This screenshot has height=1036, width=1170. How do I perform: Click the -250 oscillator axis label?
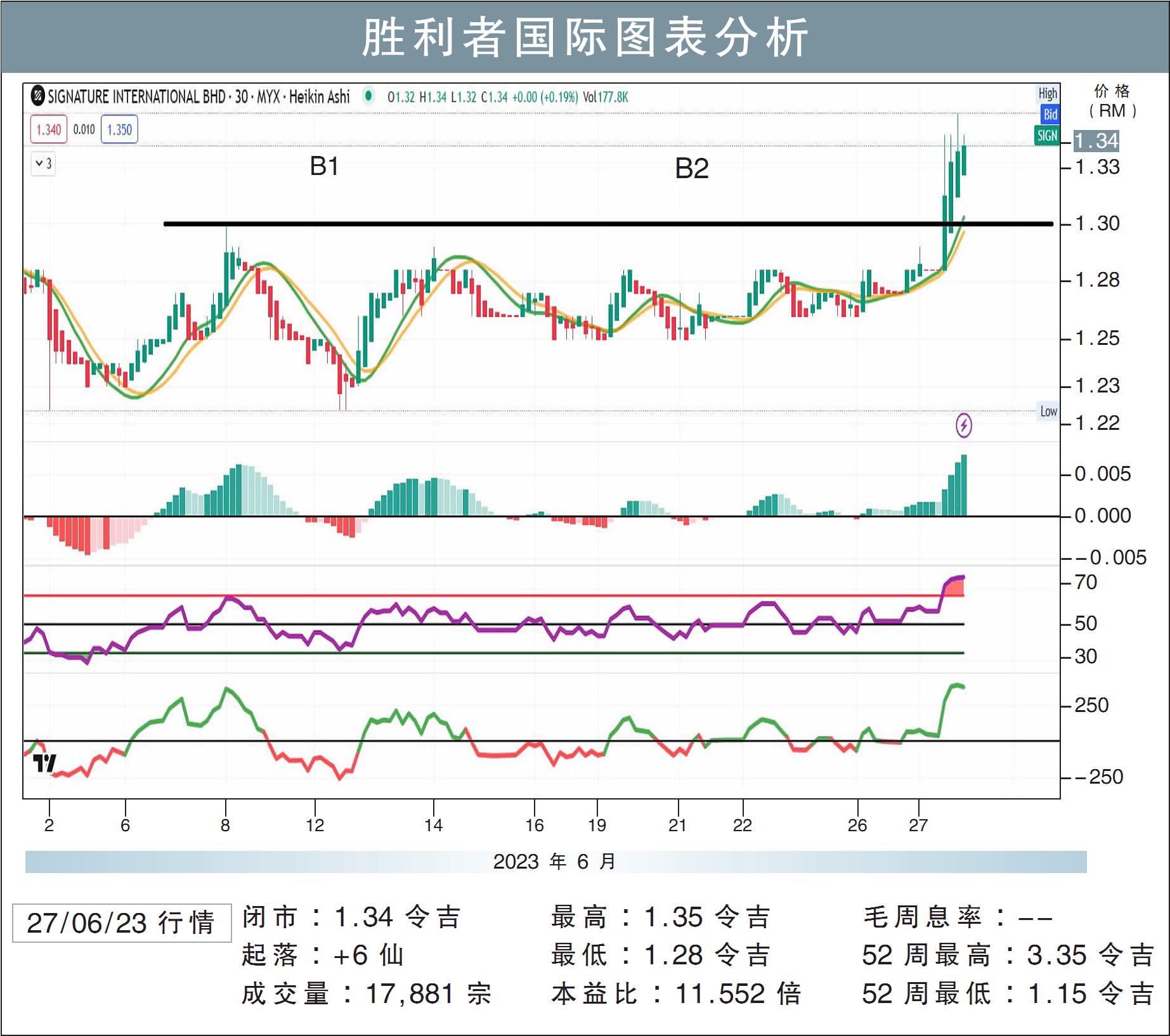pyautogui.click(x=1099, y=777)
